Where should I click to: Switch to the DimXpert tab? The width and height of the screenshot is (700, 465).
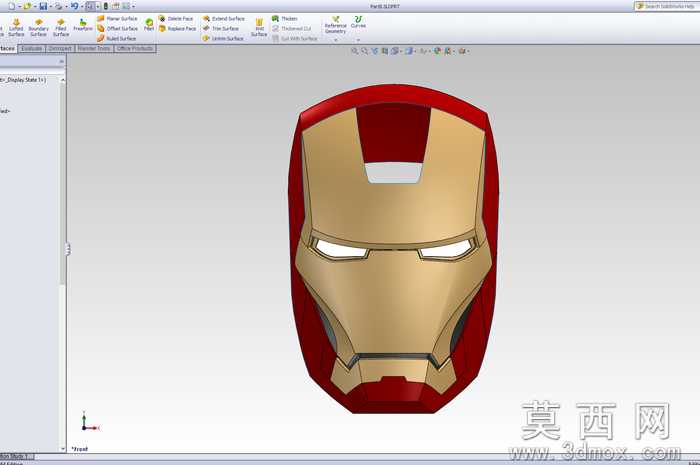pos(60,49)
